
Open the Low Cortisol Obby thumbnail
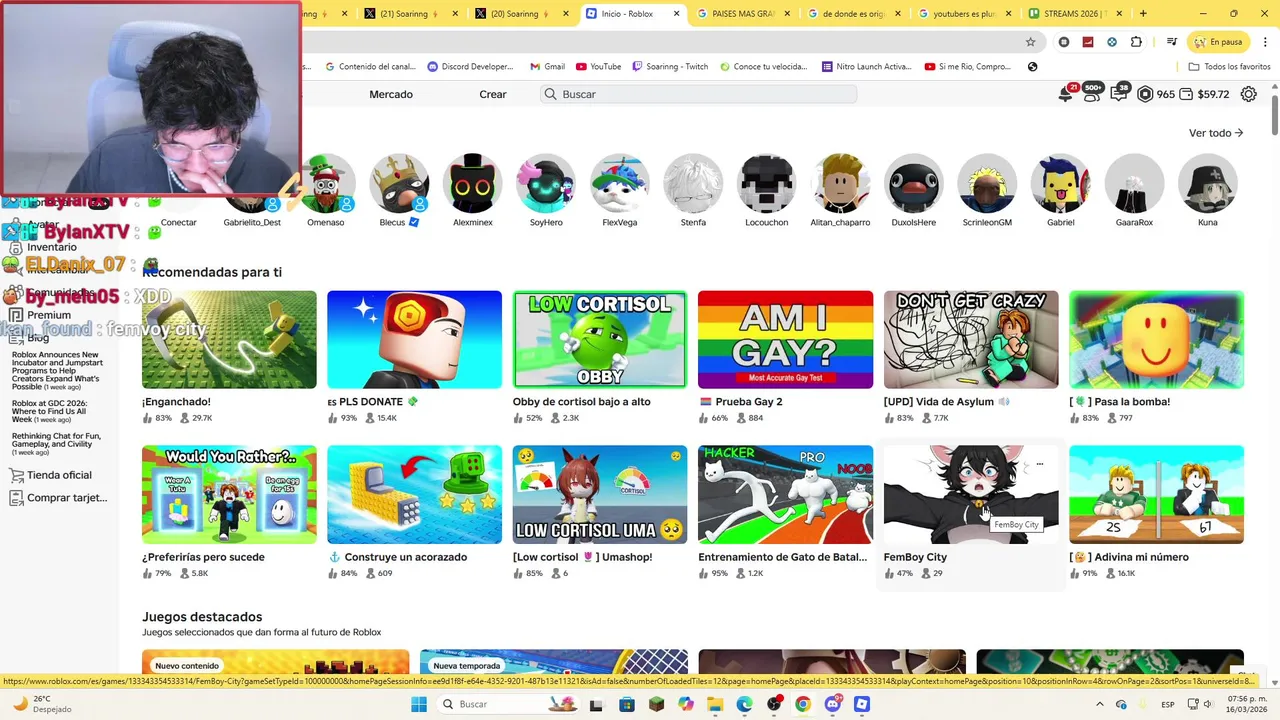click(600, 339)
